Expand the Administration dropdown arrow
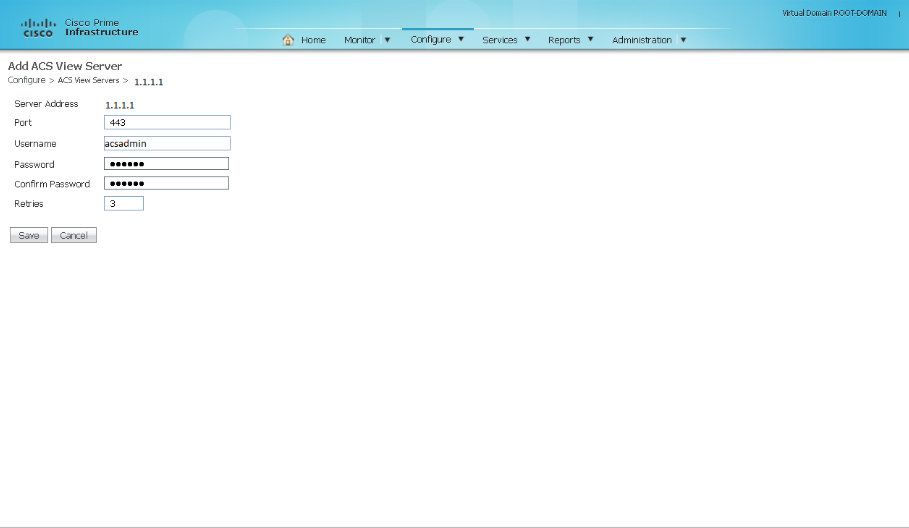909x528 pixels. click(x=683, y=40)
